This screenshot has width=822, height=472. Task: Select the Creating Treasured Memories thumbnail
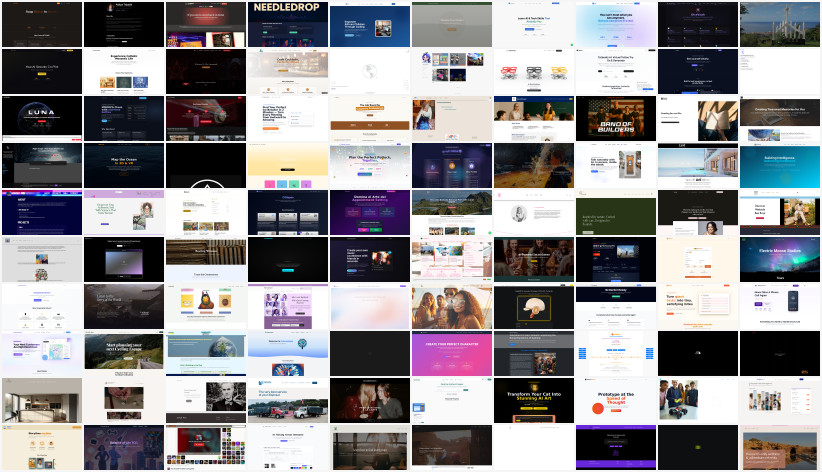pos(780,118)
